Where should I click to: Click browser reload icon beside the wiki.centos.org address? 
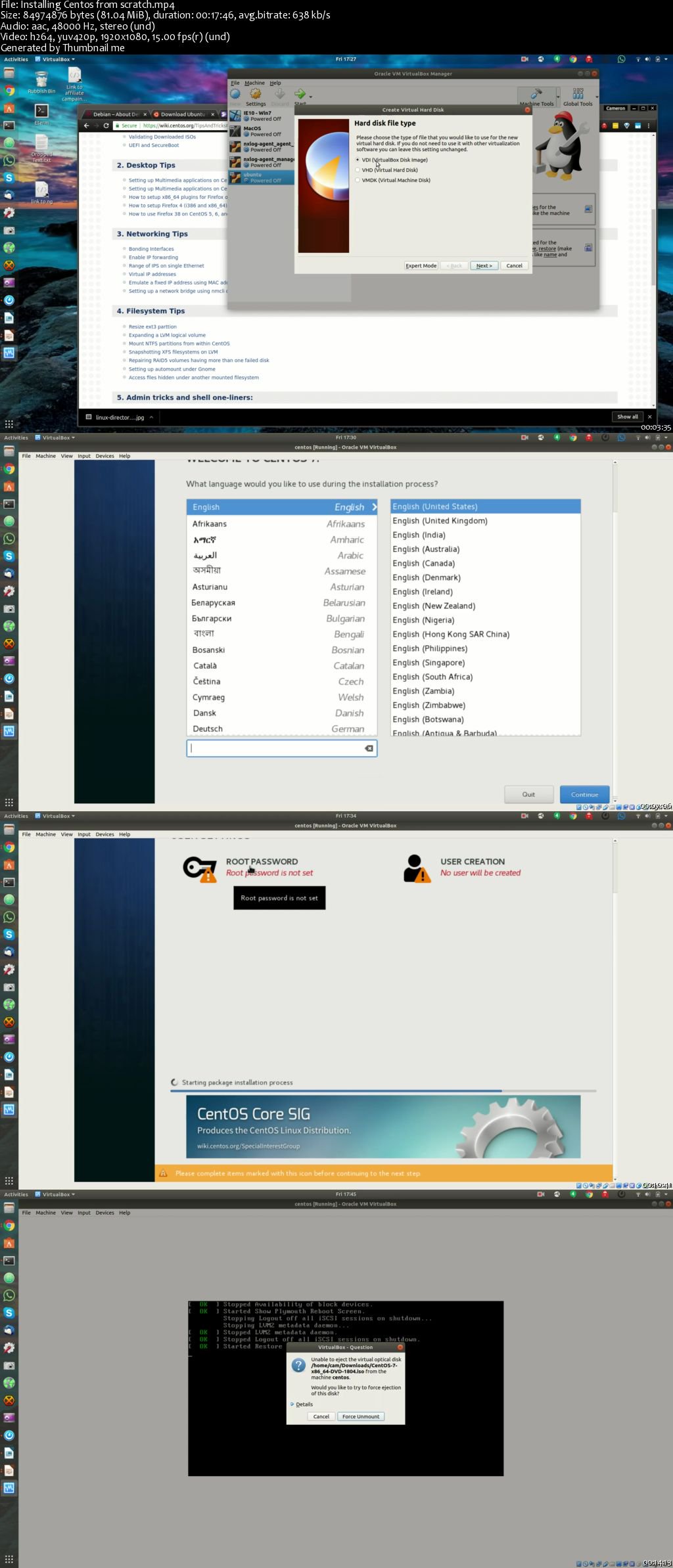click(x=106, y=125)
